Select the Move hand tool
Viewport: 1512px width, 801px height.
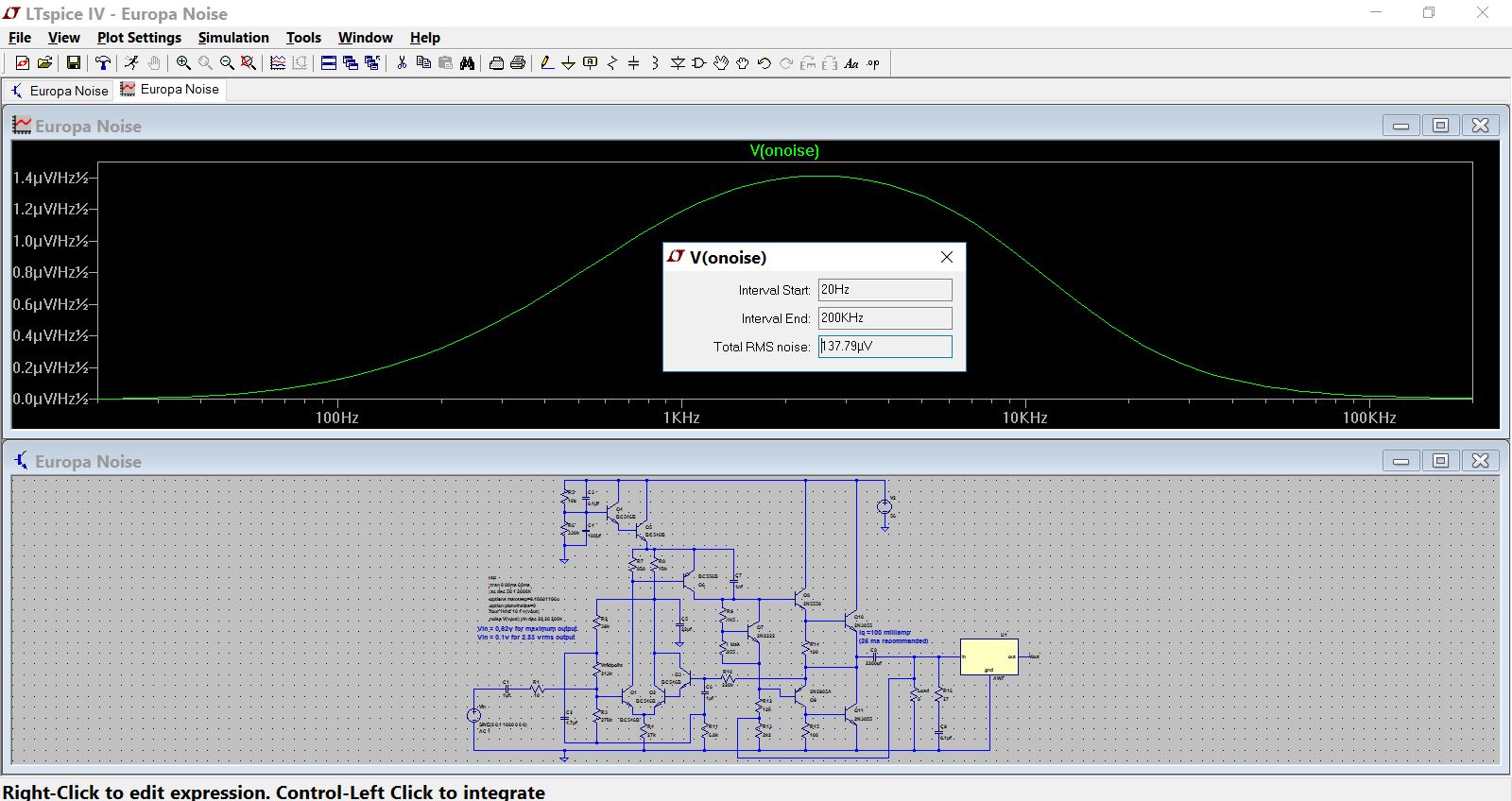[x=721, y=63]
